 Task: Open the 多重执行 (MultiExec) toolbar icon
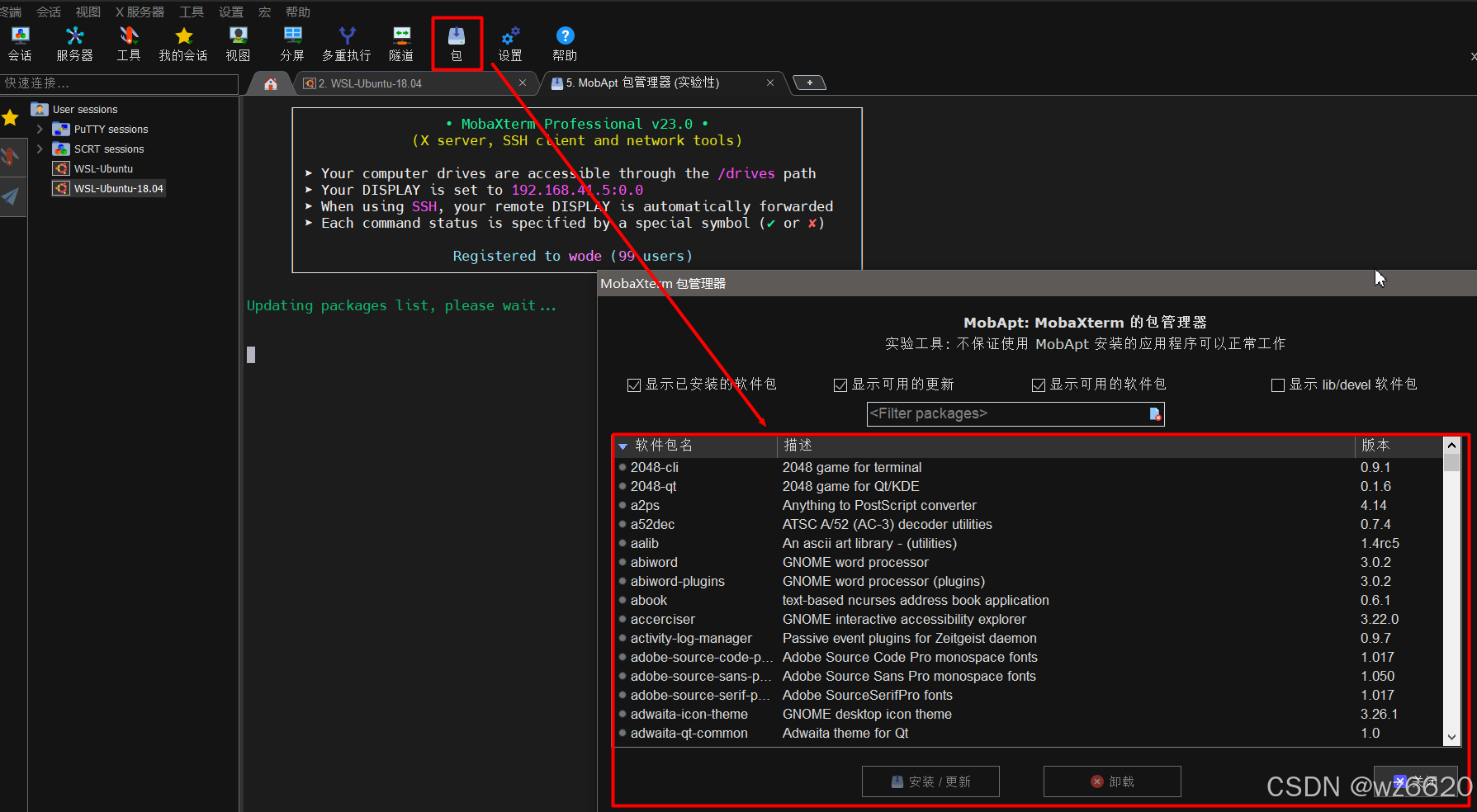347,44
